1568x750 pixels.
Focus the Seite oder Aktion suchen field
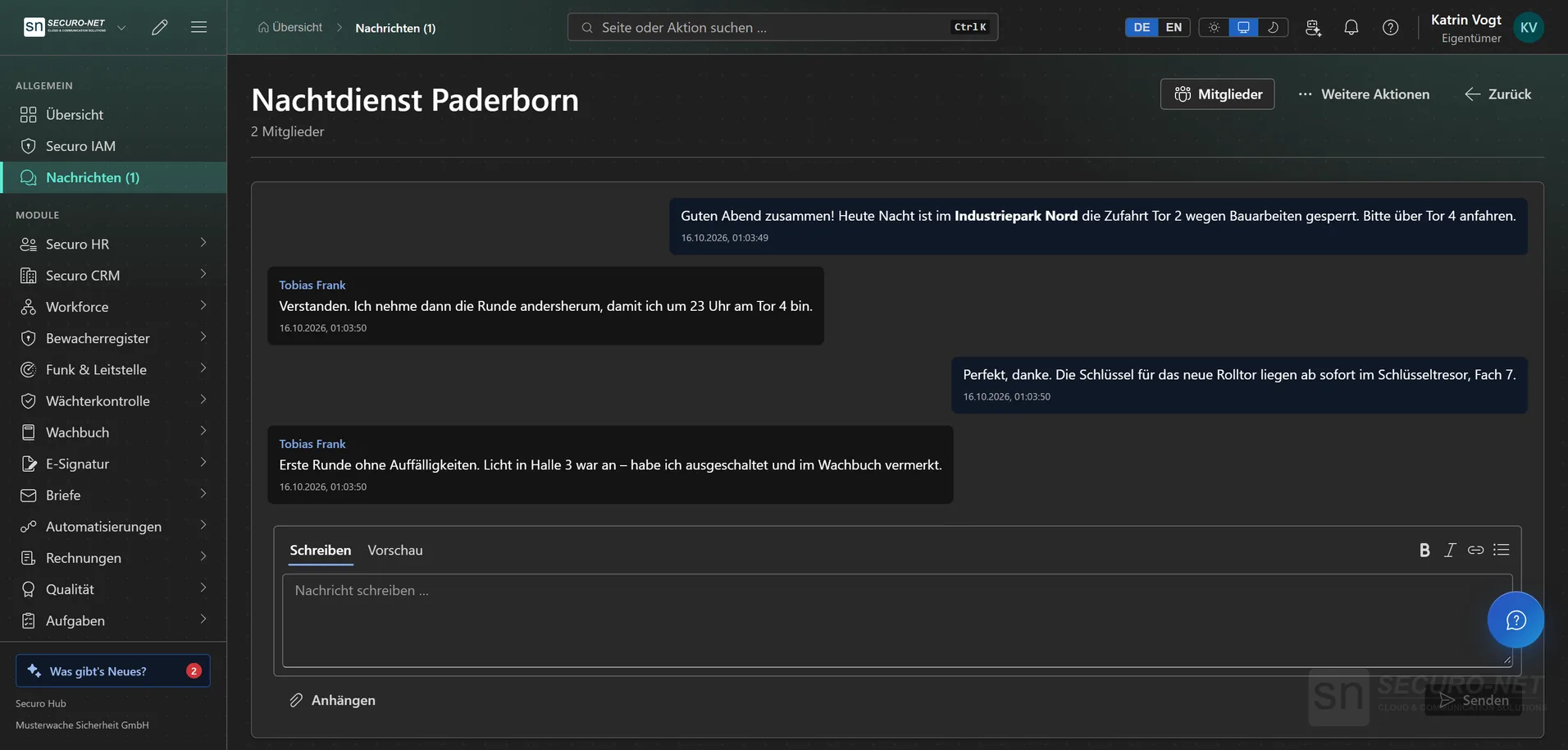point(782,27)
